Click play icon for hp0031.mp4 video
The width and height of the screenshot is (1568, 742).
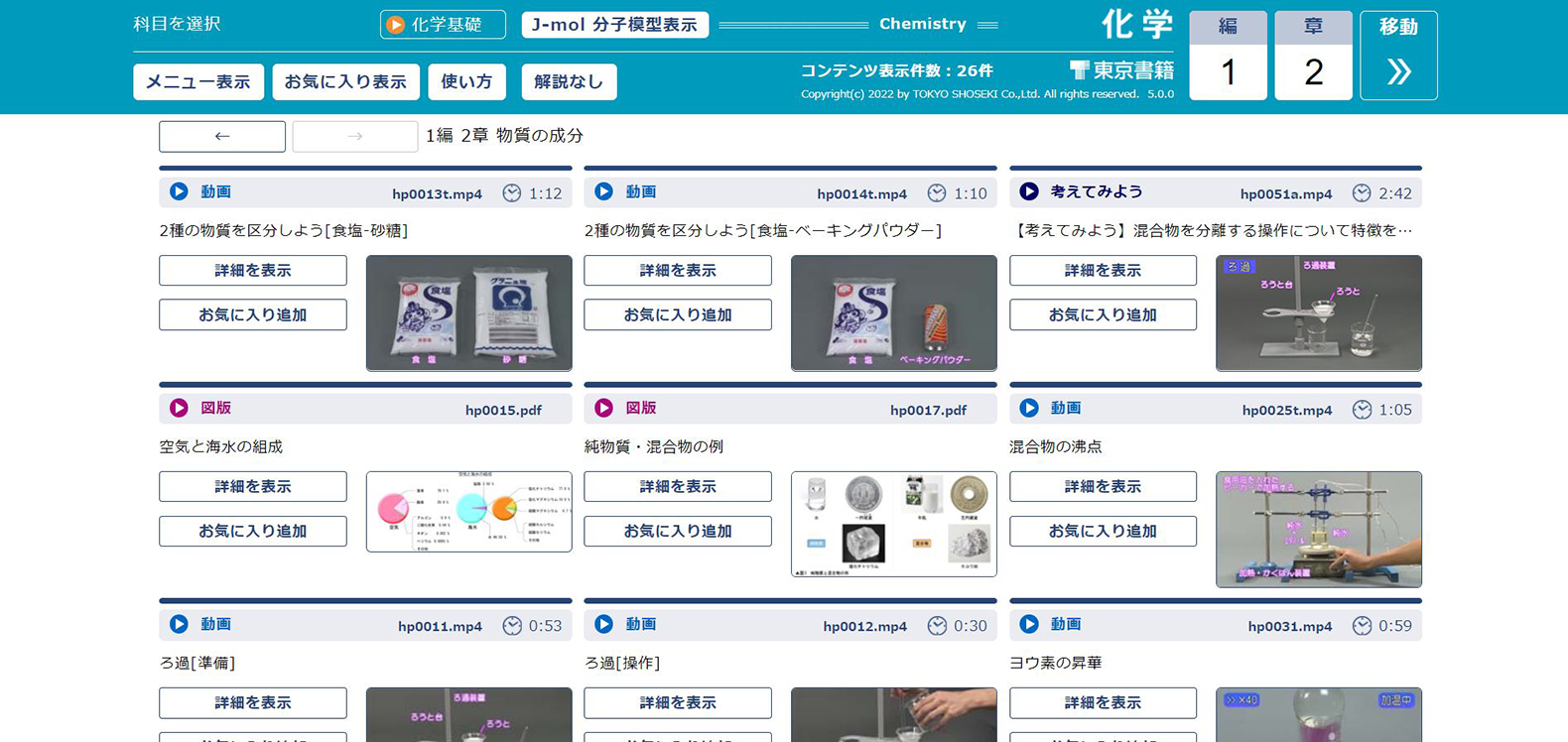pyautogui.click(x=1029, y=625)
